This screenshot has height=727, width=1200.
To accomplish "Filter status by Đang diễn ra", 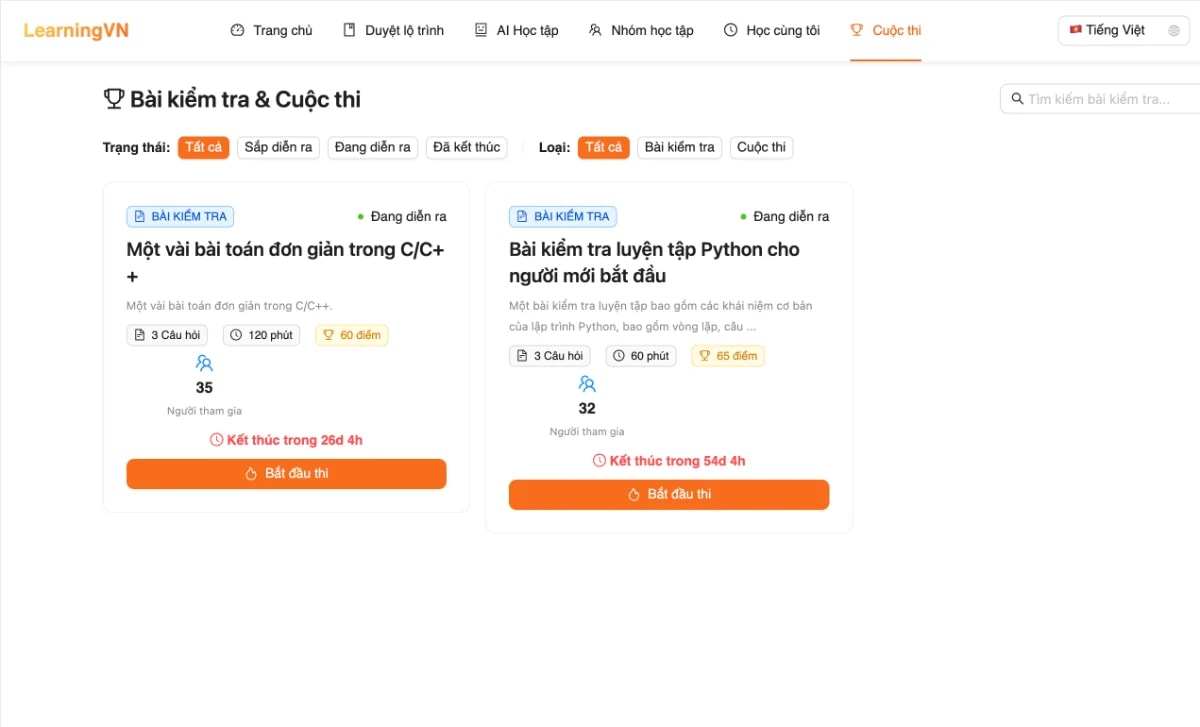I will pos(373,147).
